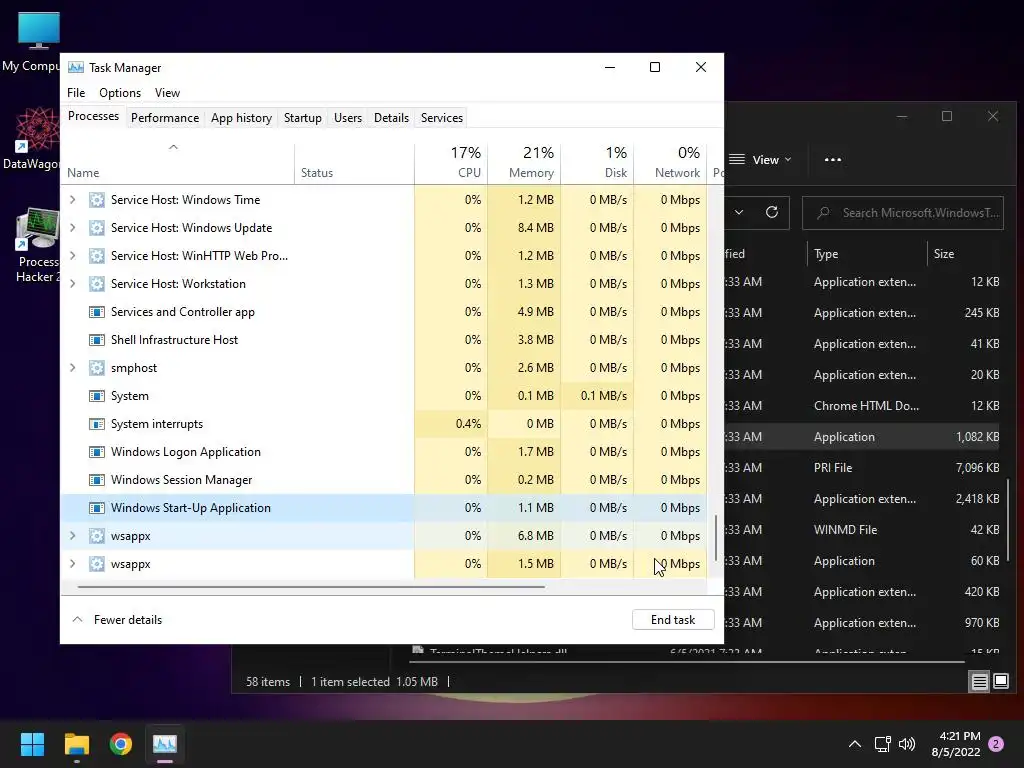Viewport: 1024px width, 768px height.
Task: Switch to the Performance tab
Action: click(x=165, y=118)
